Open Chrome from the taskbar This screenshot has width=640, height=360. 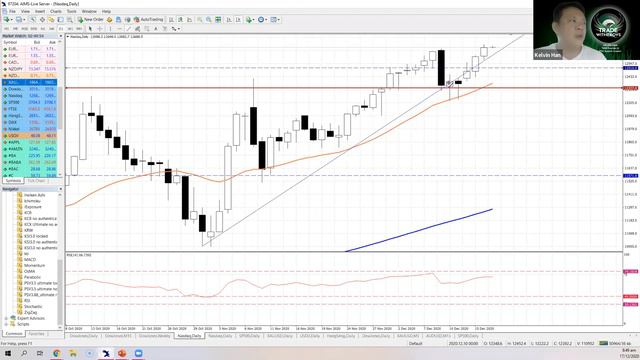[57, 353]
